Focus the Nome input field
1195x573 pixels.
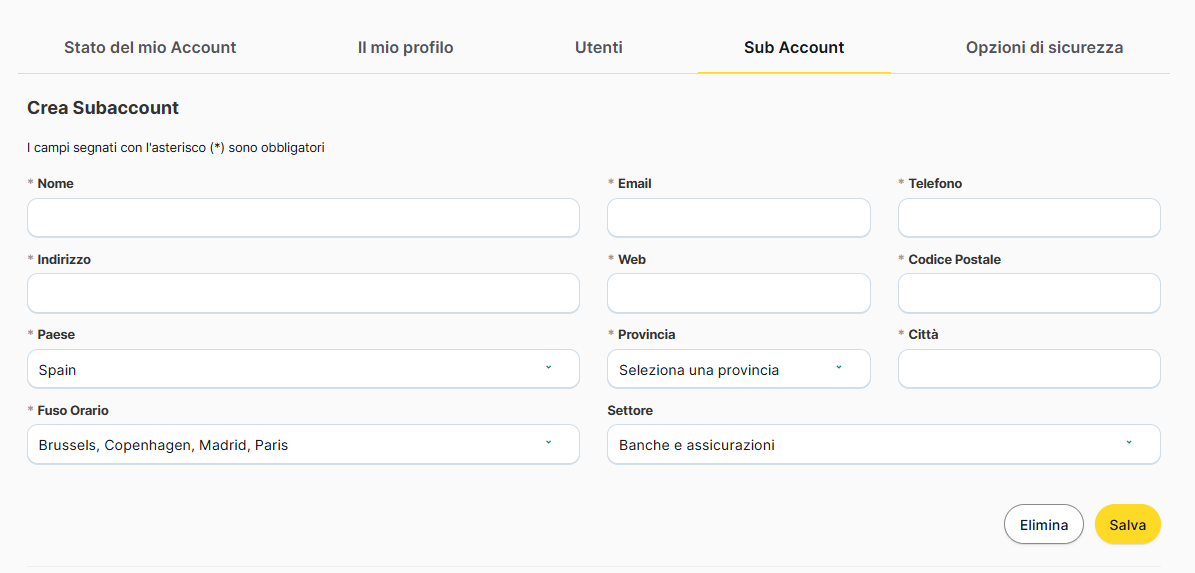point(303,218)
